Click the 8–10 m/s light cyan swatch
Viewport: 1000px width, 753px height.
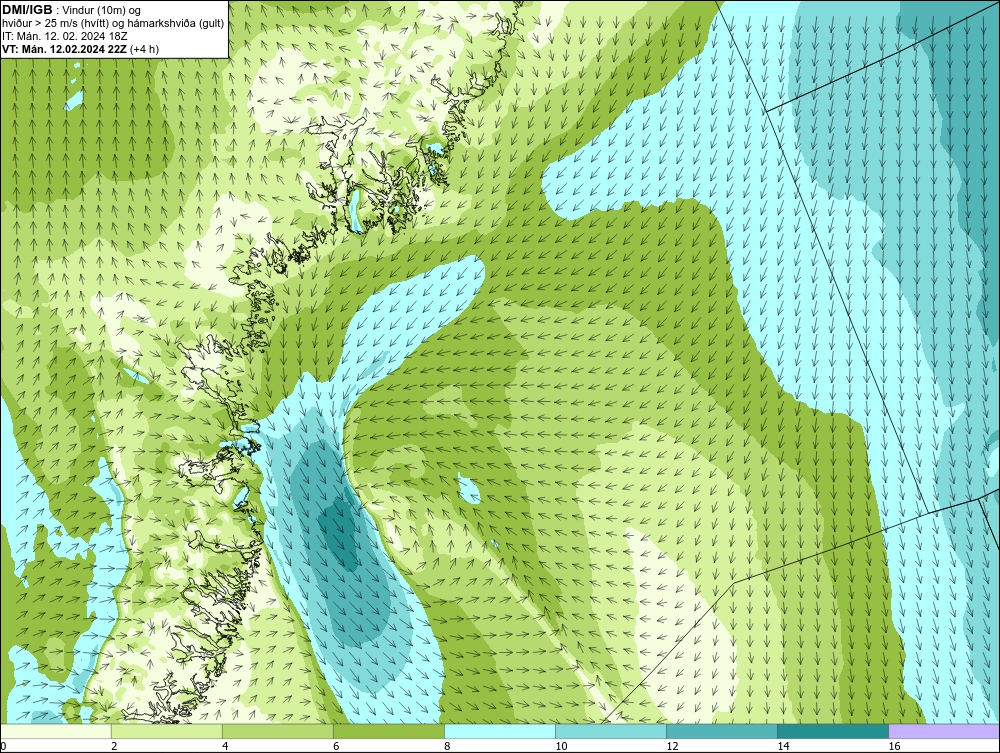click(x=500, y=731)
